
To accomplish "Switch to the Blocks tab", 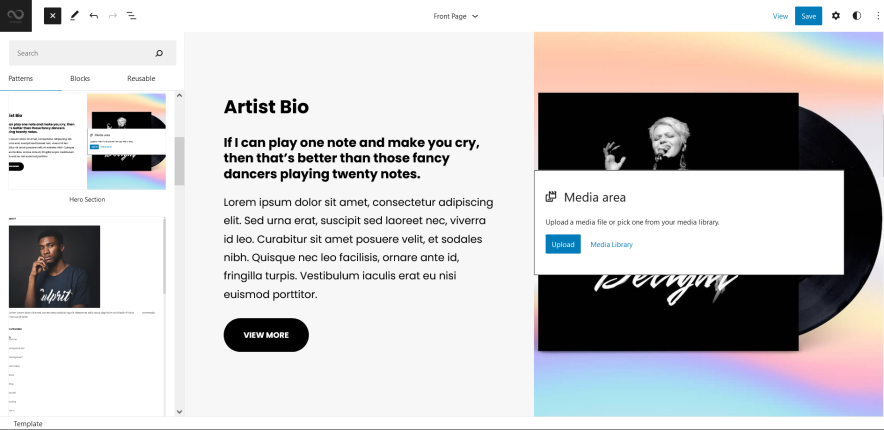I will point(80,78).
